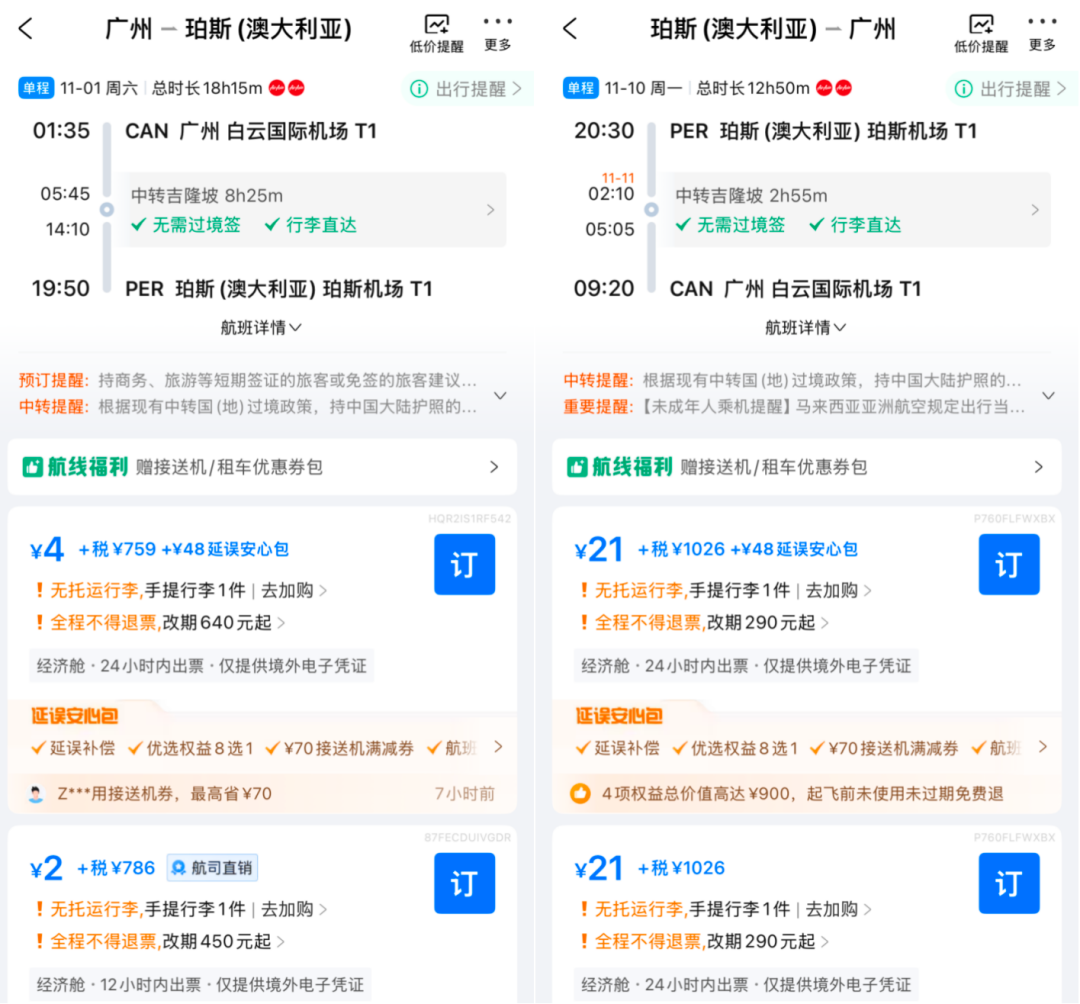The height and width of the screenshot is (1004, 1080).
Task: Open 低价提醒 price alert on right panel
Action: (x=980, y=30)
